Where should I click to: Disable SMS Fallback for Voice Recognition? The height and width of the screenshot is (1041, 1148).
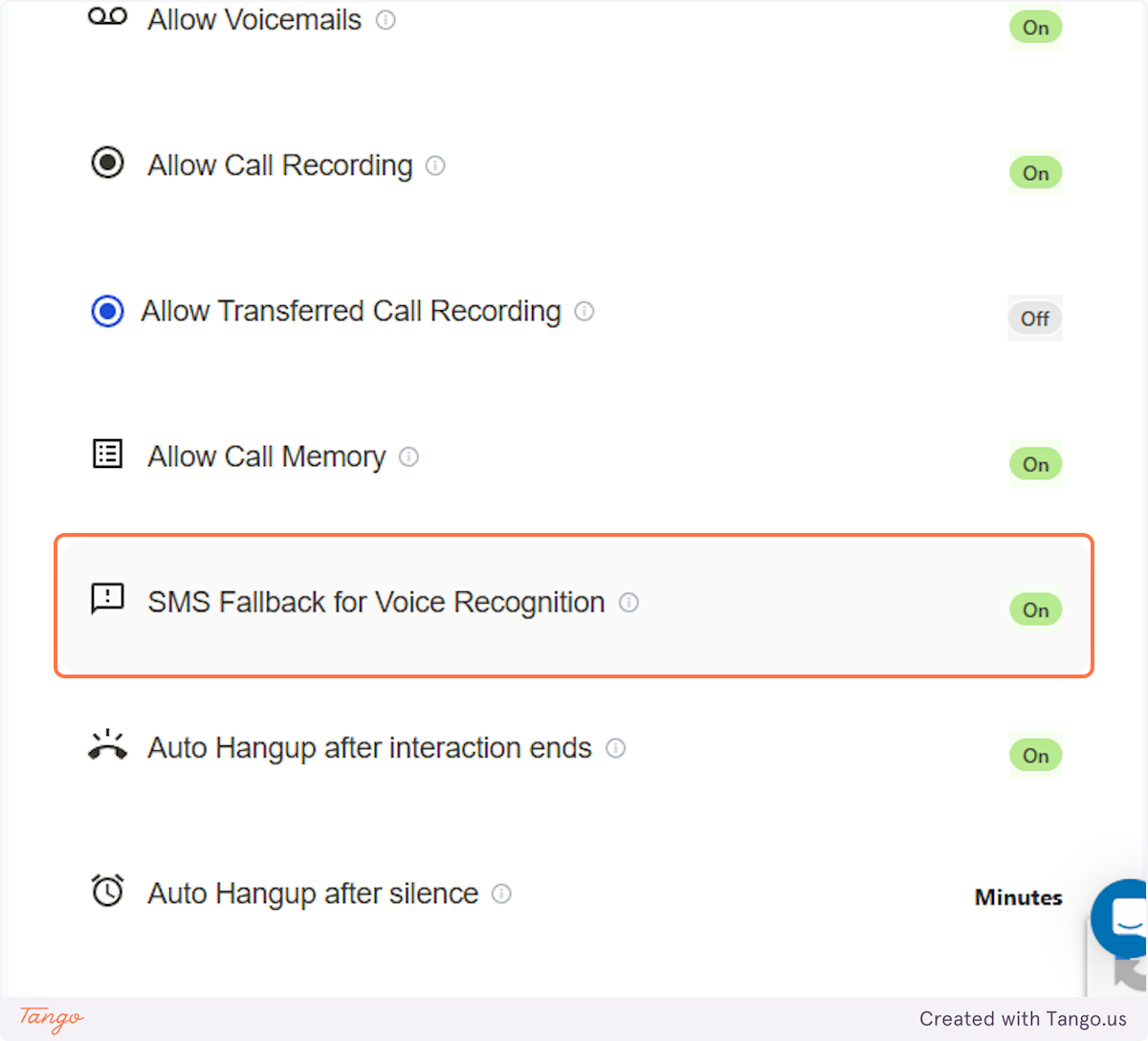click(1035, 609)
